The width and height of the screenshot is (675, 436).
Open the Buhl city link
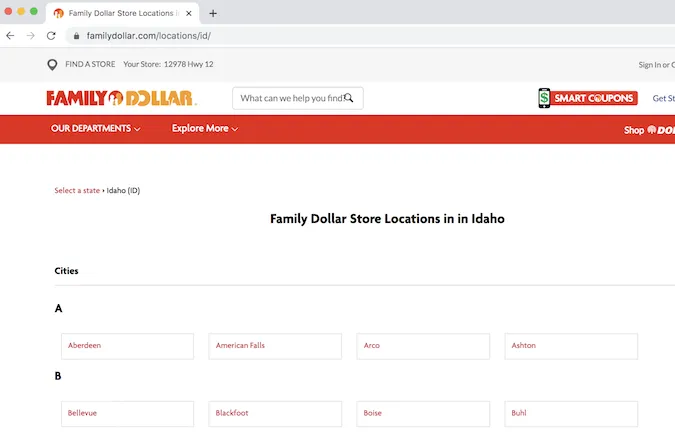(x=571, y=414)
